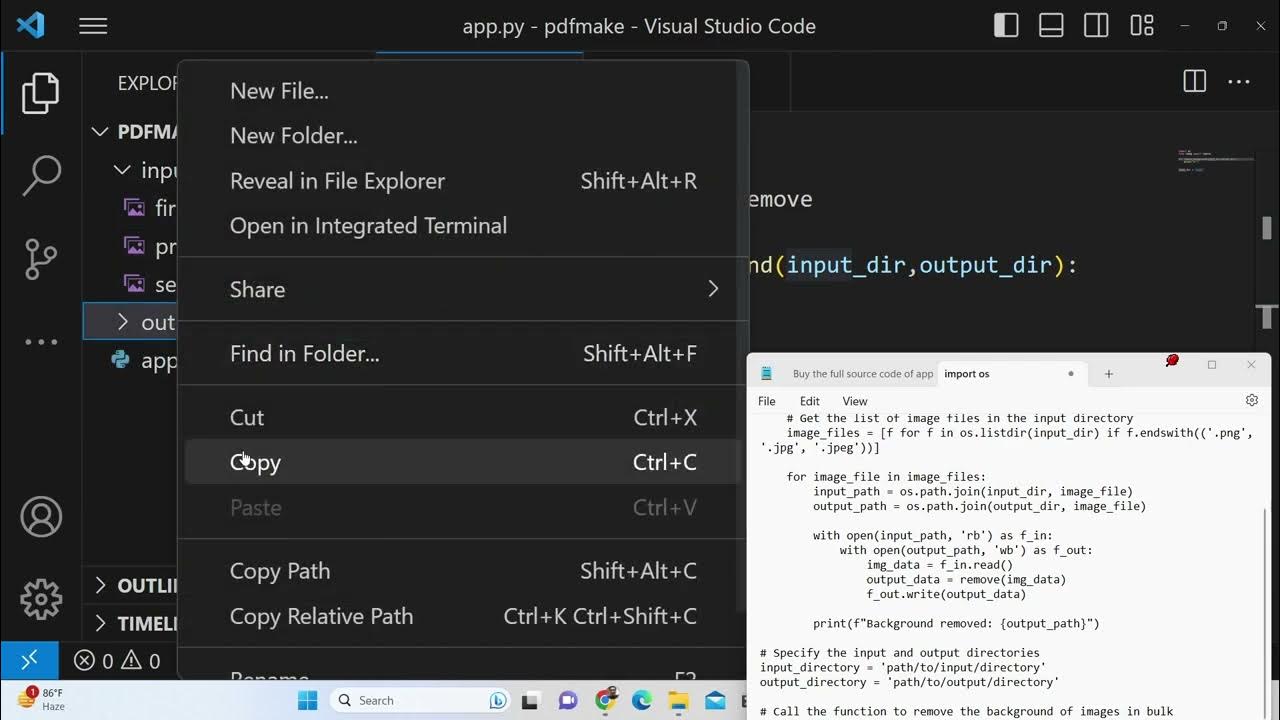
Task: Click the remote window status bar icon
Action: pos(29,660)
